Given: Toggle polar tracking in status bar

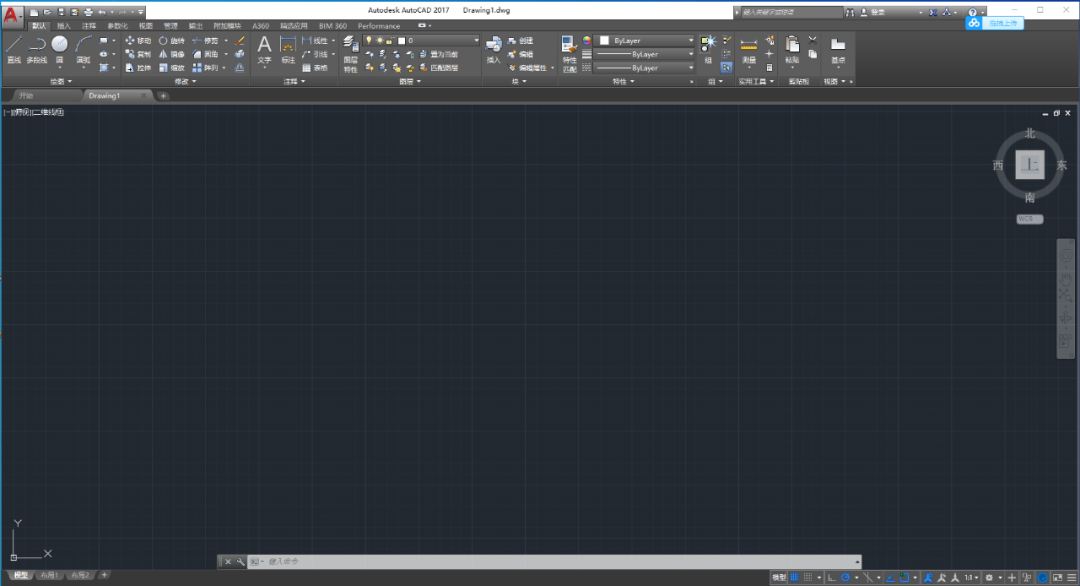Looking at the screenshot, I should pyautogui.click(x=845, y=577).
